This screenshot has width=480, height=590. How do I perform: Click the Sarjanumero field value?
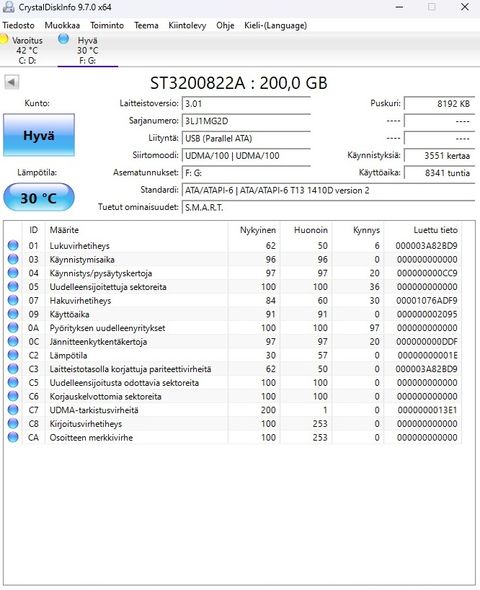click(246, 121)
